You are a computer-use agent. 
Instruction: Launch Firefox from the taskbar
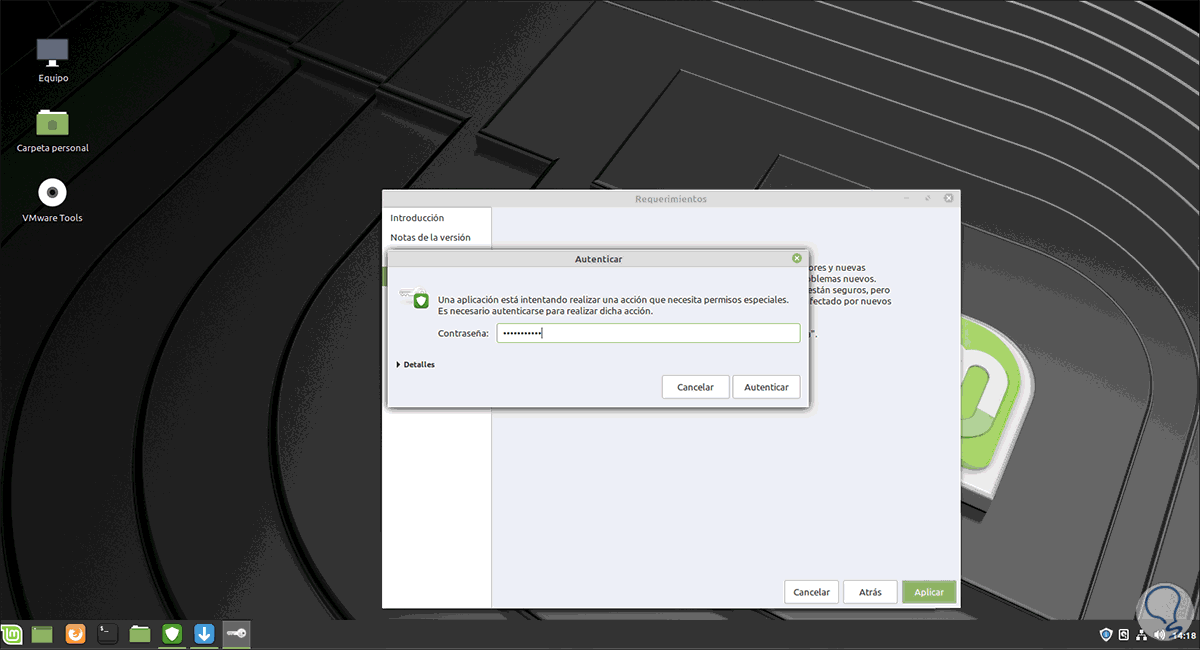75,633
